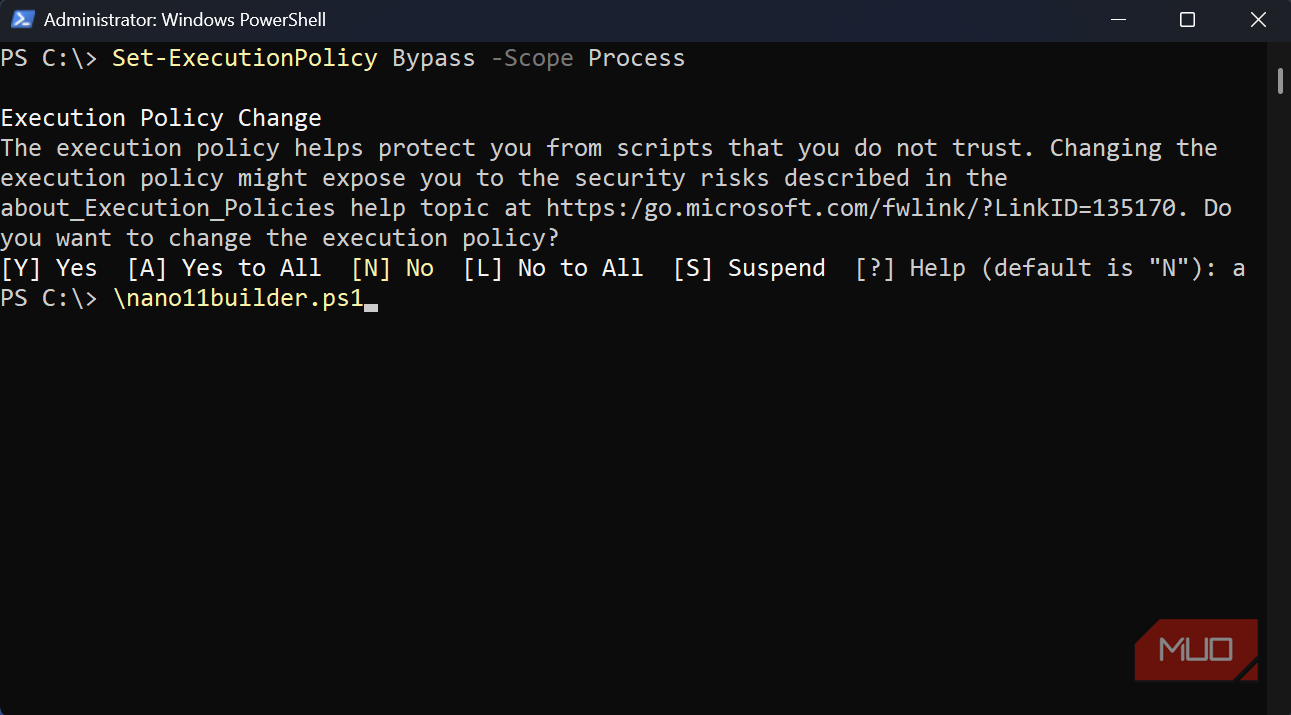Click the "-Scope" parameter text
Image resolution: width=1291 pixels, height=715 pixels.
[x=532, y=58]
